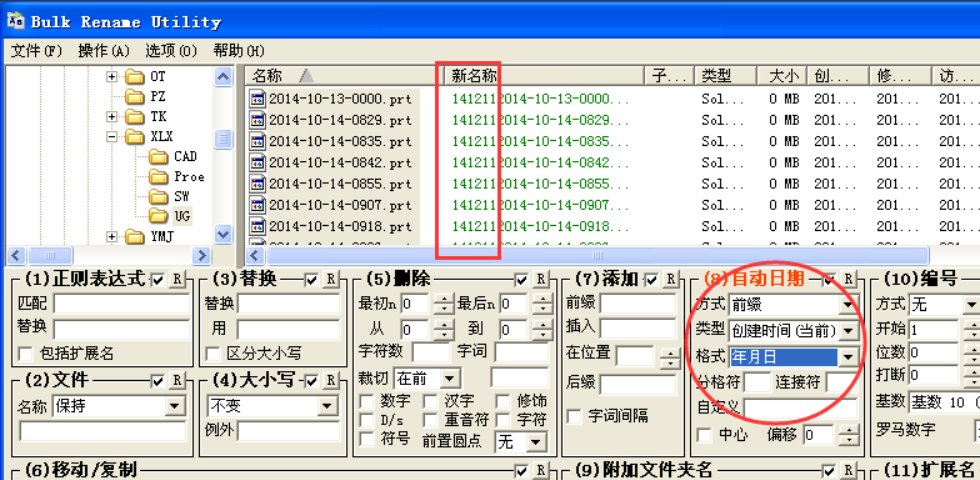Check the 汉字 removal checkbox

pyautogui.click(x=430, y=401)
